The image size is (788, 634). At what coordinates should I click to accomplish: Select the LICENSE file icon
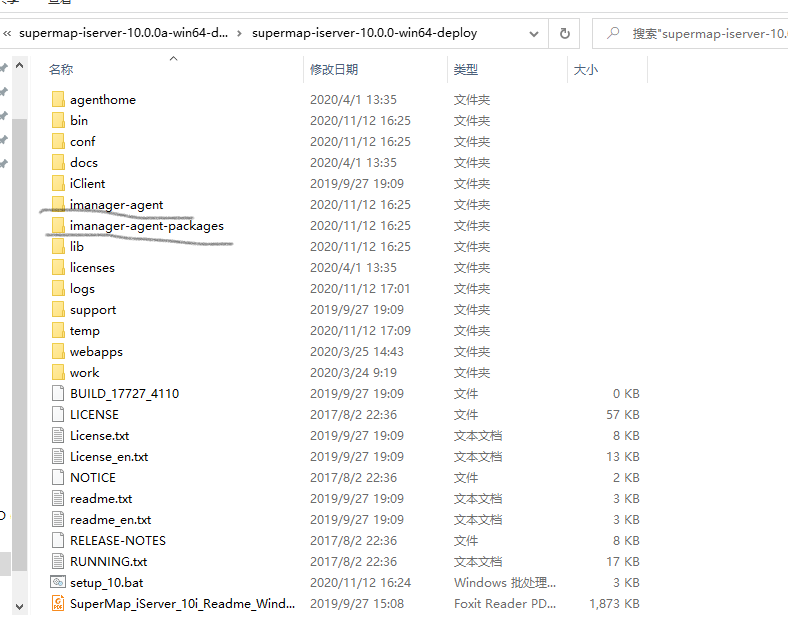coord(58,414)
